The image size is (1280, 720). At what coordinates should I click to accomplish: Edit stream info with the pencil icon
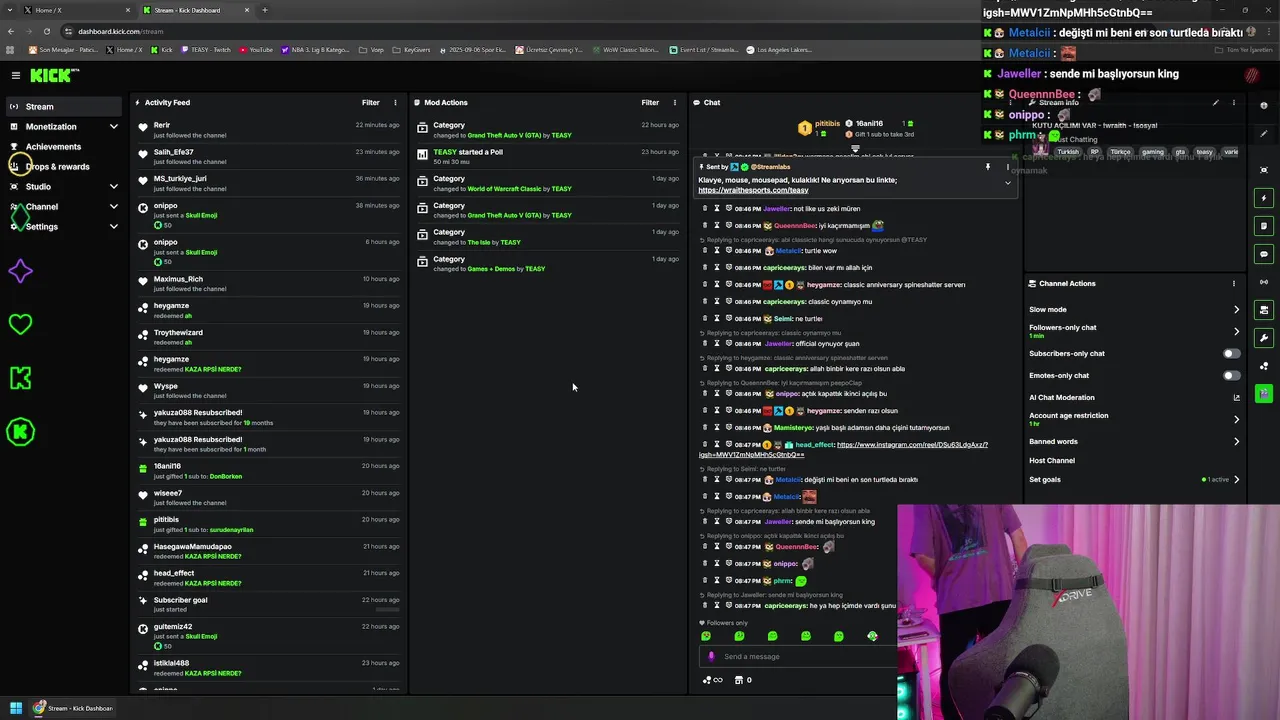pyautogui.click(x=1216, y=102)
